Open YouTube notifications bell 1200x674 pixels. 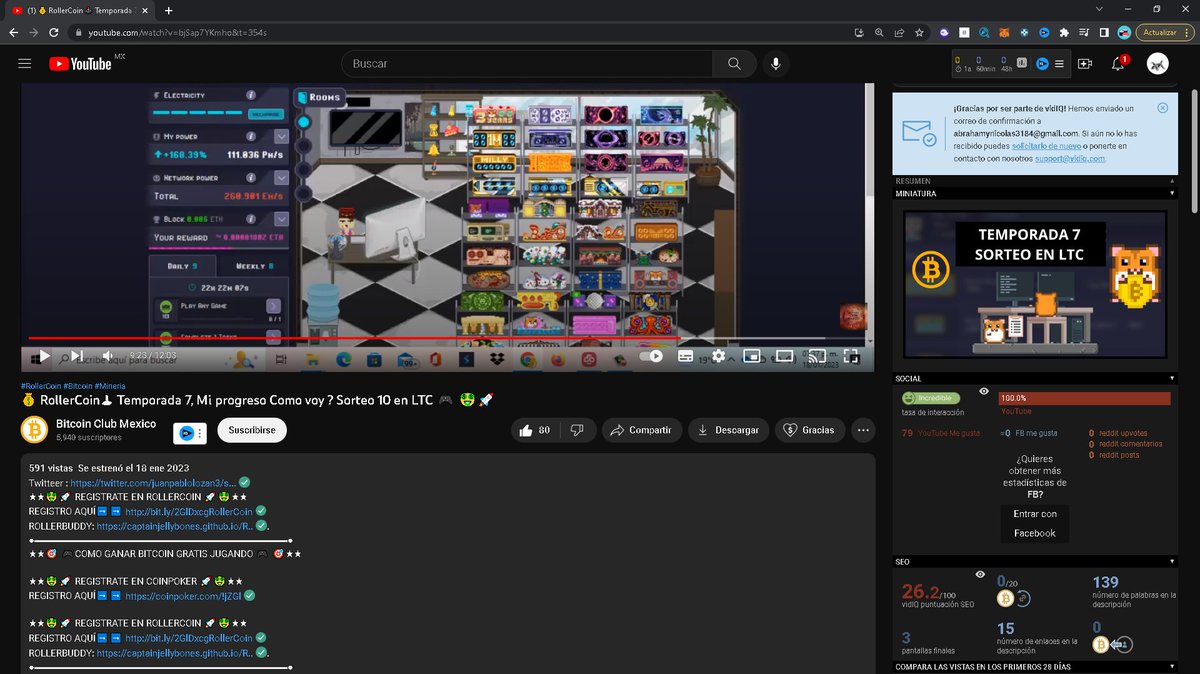click(x=1119, y=64)
